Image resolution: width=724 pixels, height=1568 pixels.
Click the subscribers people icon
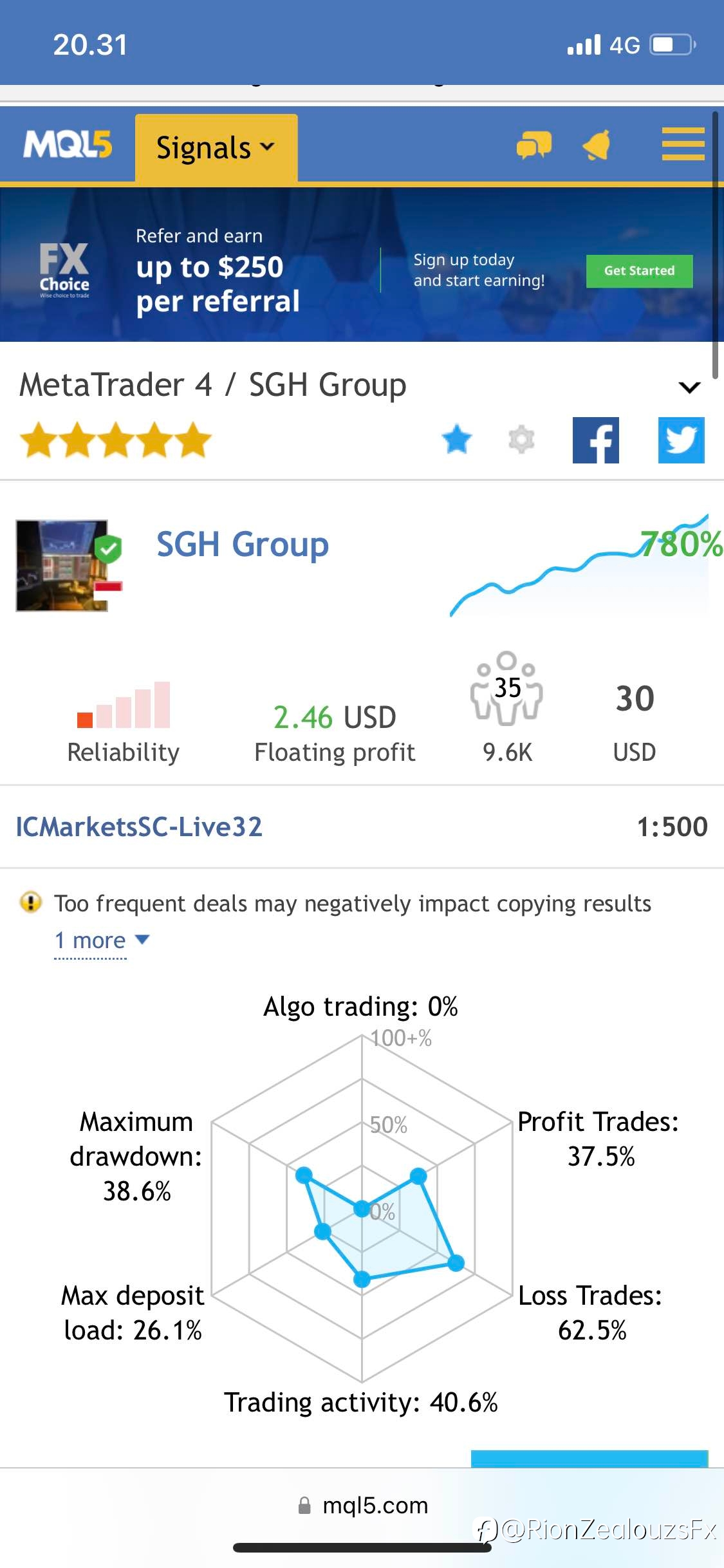click(x=507, y=688)
